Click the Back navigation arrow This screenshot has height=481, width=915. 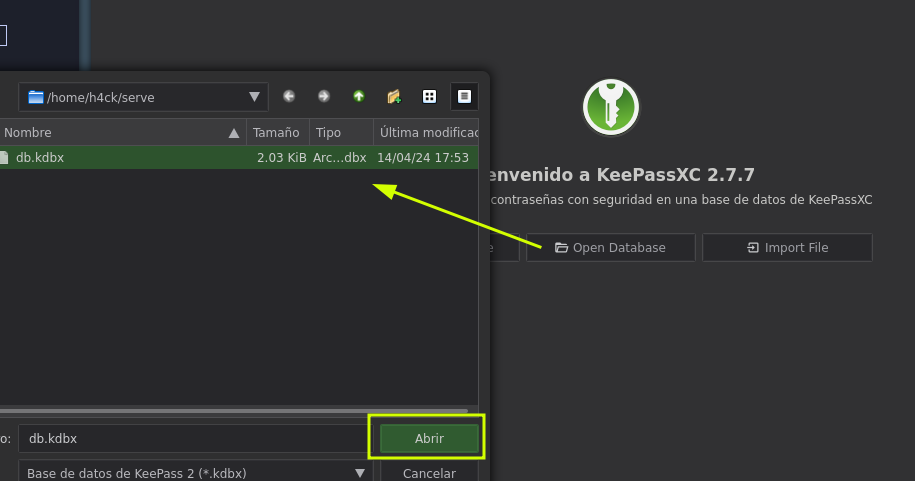[289, 97]
